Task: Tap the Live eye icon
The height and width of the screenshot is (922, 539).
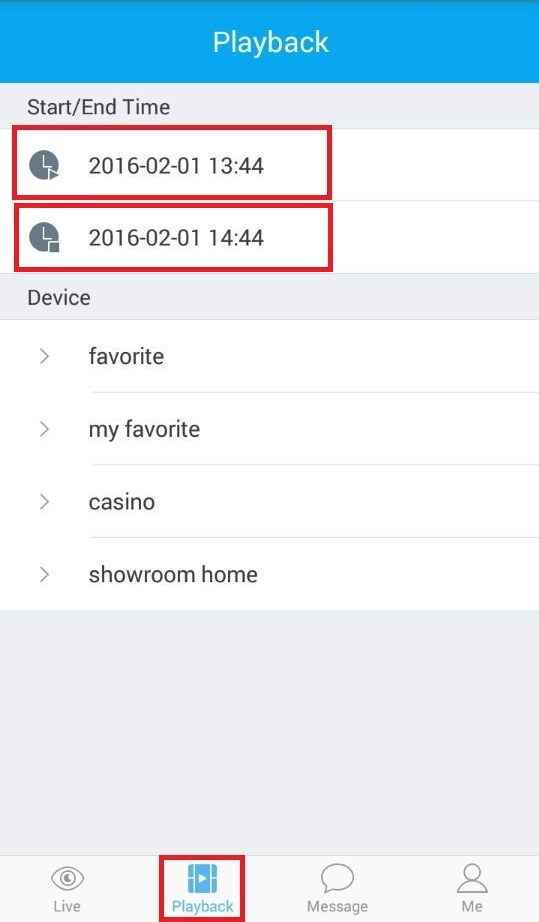Action: point(68,878)
